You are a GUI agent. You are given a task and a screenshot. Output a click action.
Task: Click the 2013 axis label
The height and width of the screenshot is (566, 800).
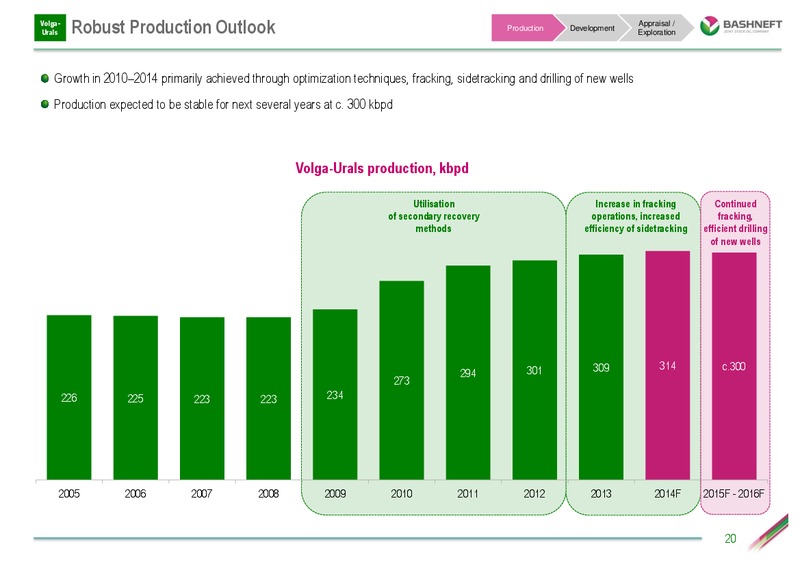[x=601, y=494]
